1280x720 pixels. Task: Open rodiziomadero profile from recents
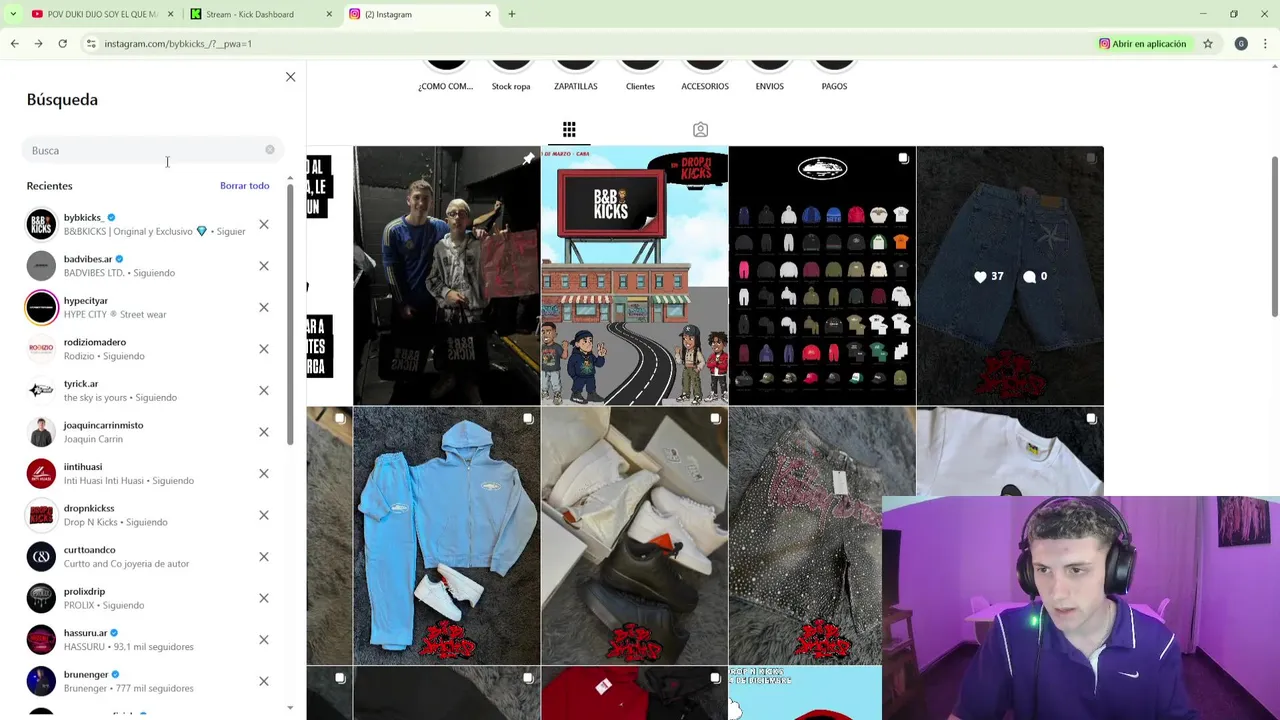(135, 349)
